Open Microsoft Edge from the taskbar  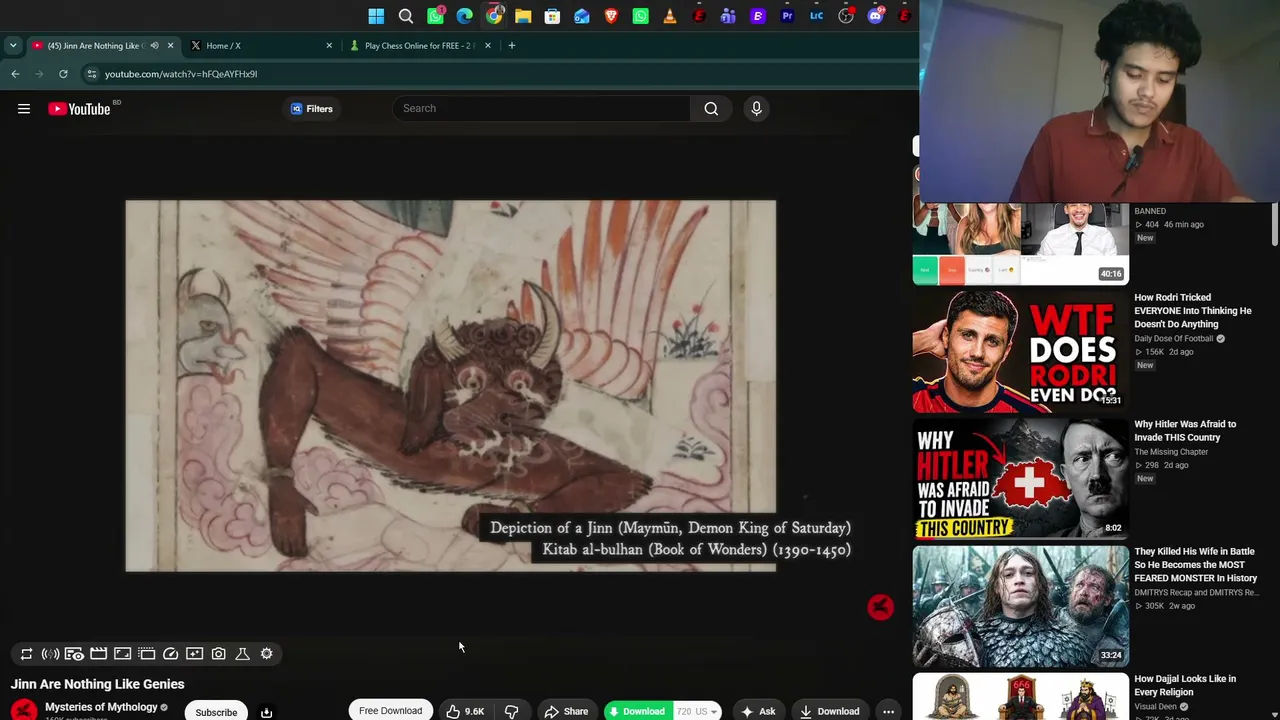(x=465, y=16)
